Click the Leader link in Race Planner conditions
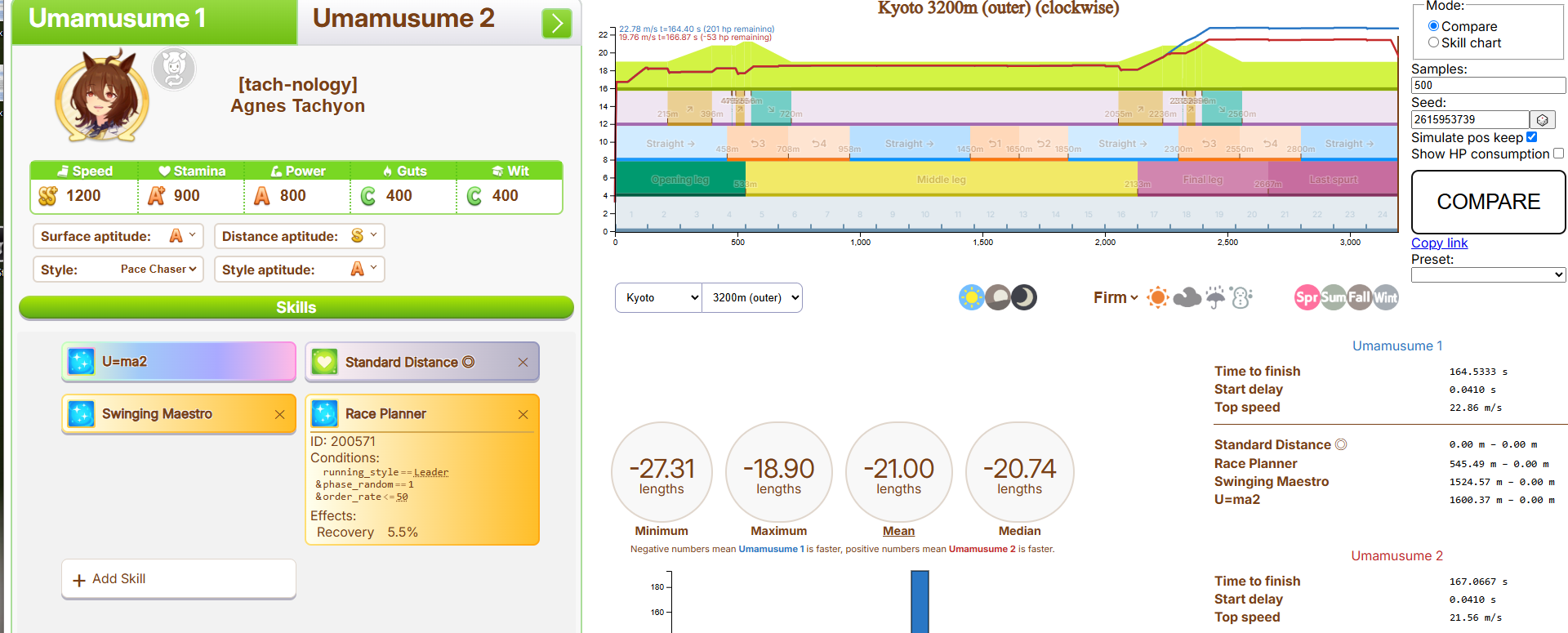Image resolution: width=1568 pixels, height=633 pixels. click(x=431, y=472)
